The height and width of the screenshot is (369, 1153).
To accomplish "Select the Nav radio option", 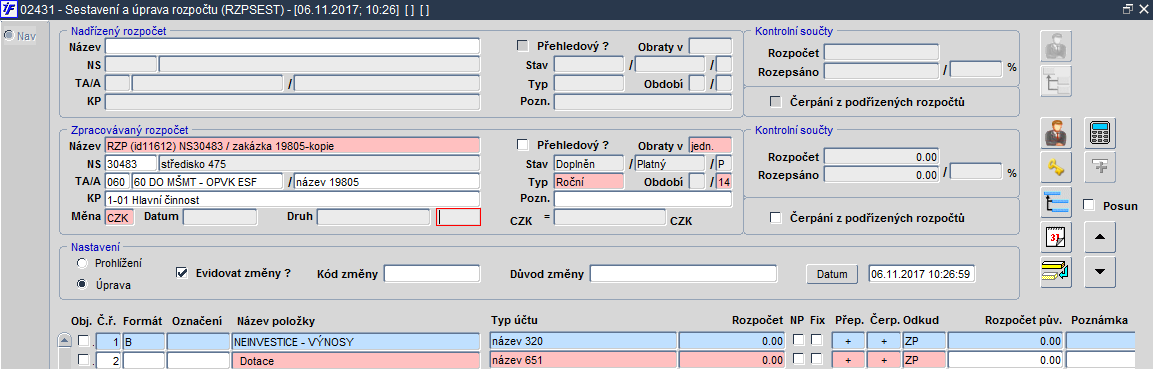I will pyautogui.click(x=10, y=35).
